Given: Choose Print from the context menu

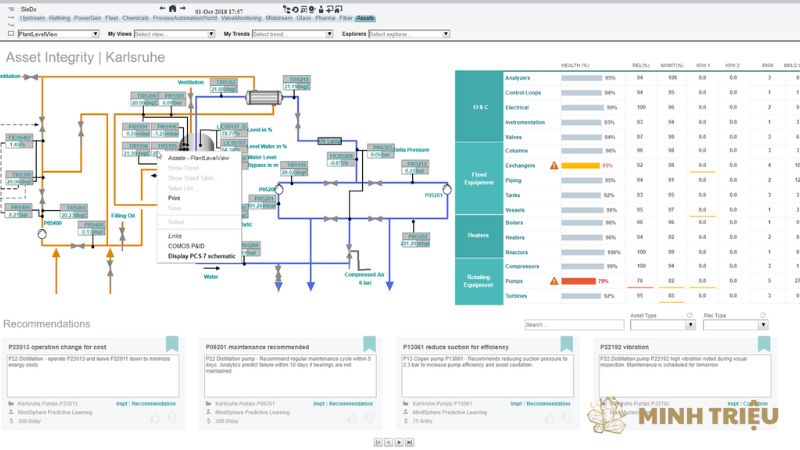Looking at the screenshot, I should tap(175, 198).
